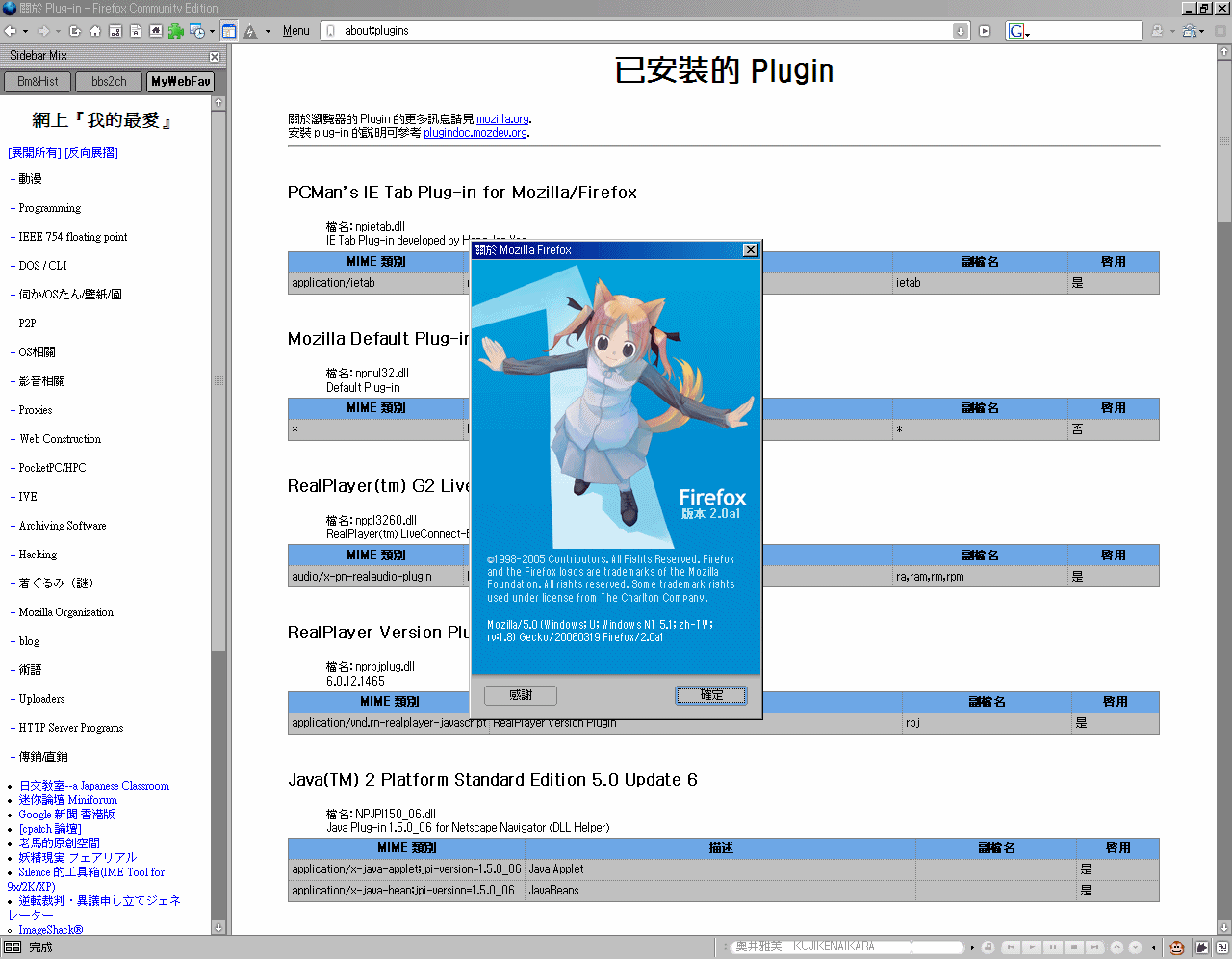Open the home page icon in toolbar
1232x959 pixels.
pyautogui.click(x=94, y=31)
